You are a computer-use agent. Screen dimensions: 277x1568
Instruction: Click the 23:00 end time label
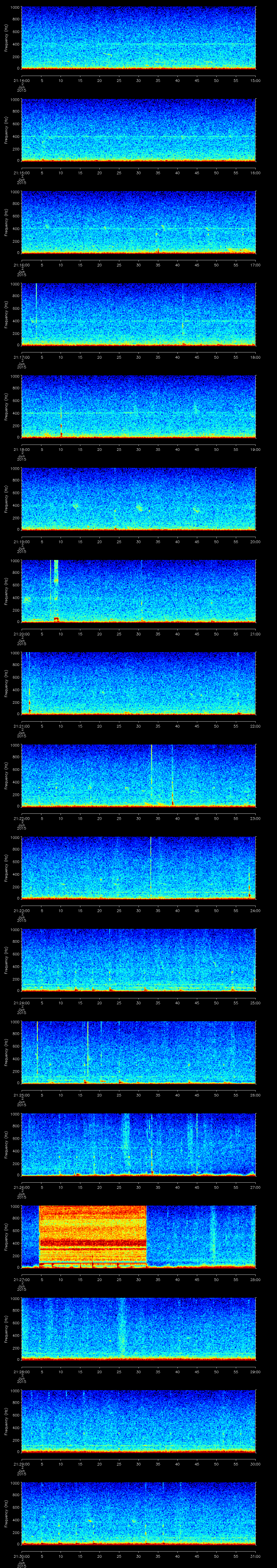pos(255,818)
